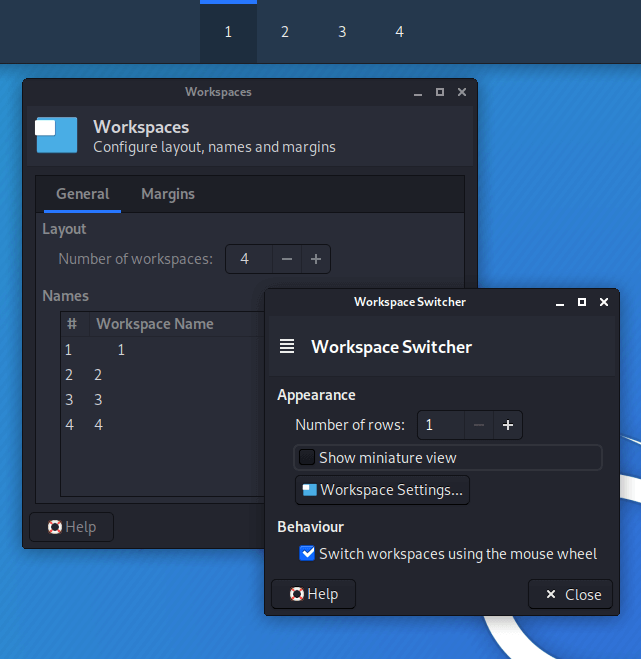Open the Margins tab
The image size is (641, 659).
click(168, 194)
